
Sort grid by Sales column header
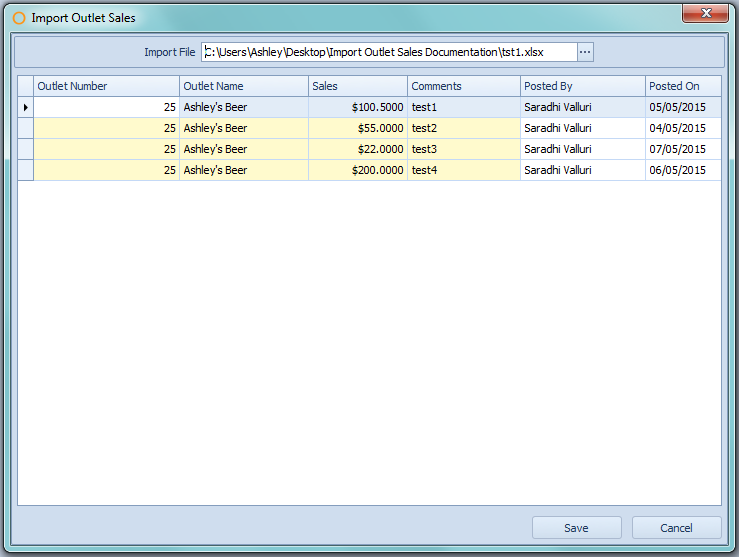(357, 86)
